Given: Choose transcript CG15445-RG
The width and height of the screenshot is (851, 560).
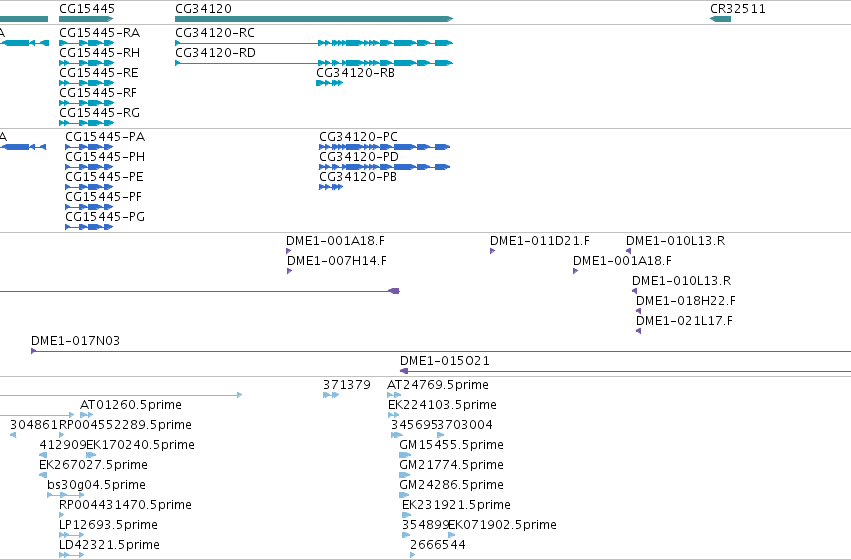Looking at the screenshot, I should tap(86, 123).
